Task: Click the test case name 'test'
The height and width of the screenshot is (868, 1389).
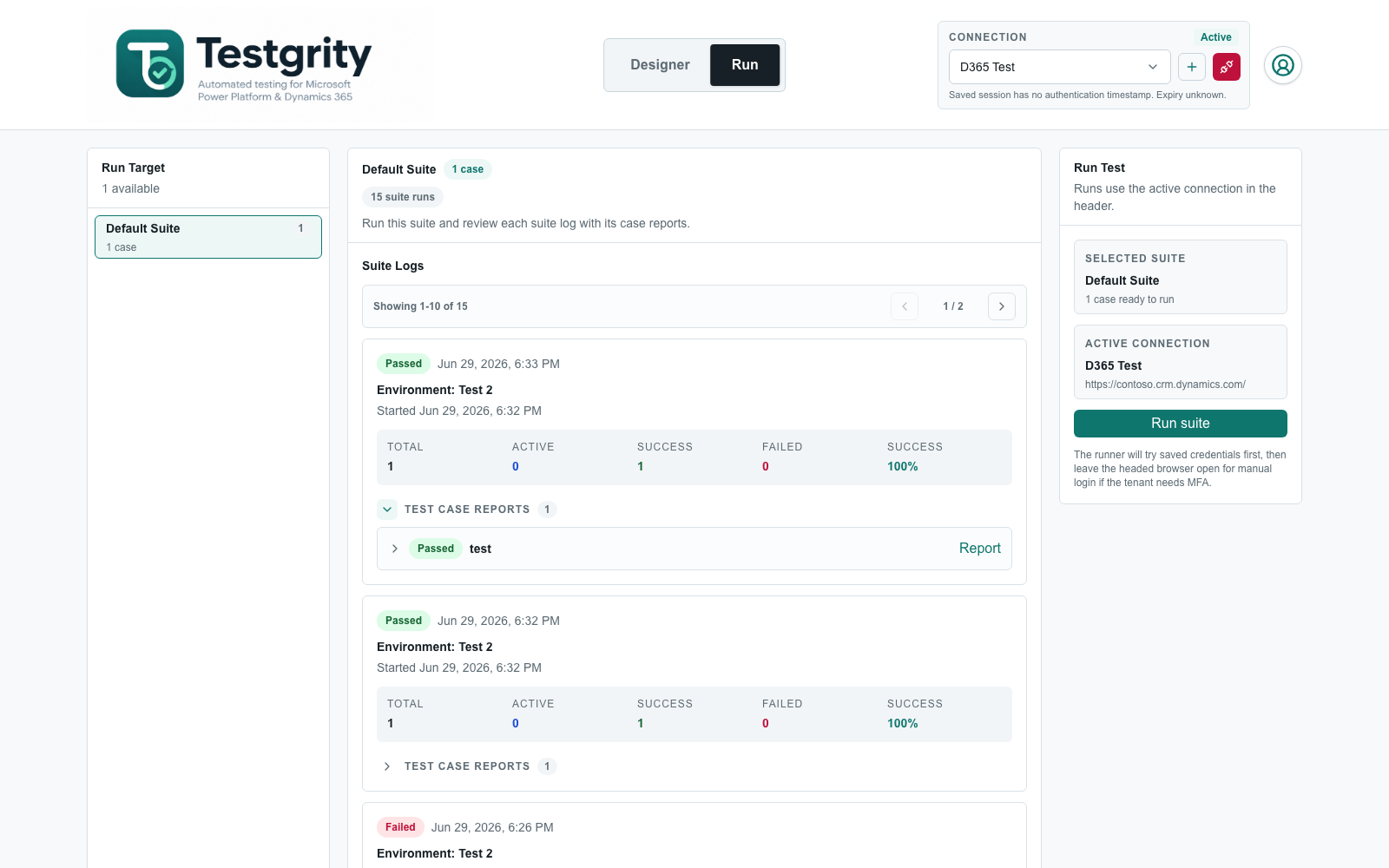Action: tap(480, 549)
